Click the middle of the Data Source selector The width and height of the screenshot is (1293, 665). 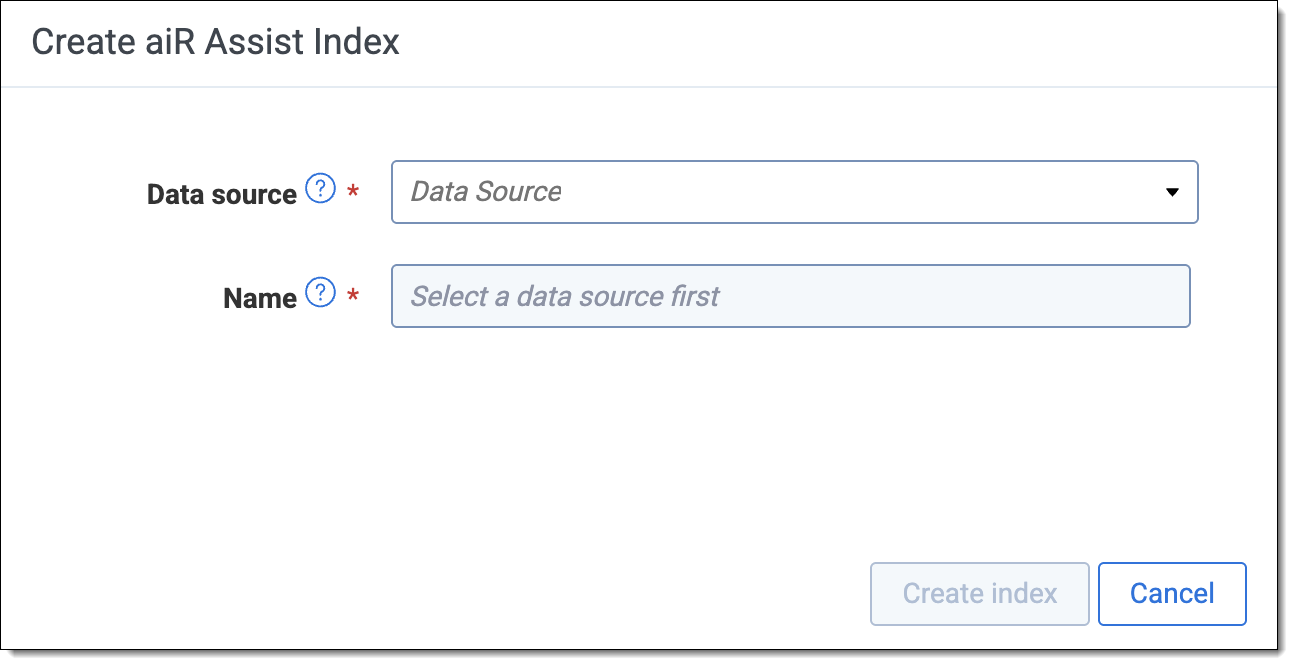click(795, 192)
